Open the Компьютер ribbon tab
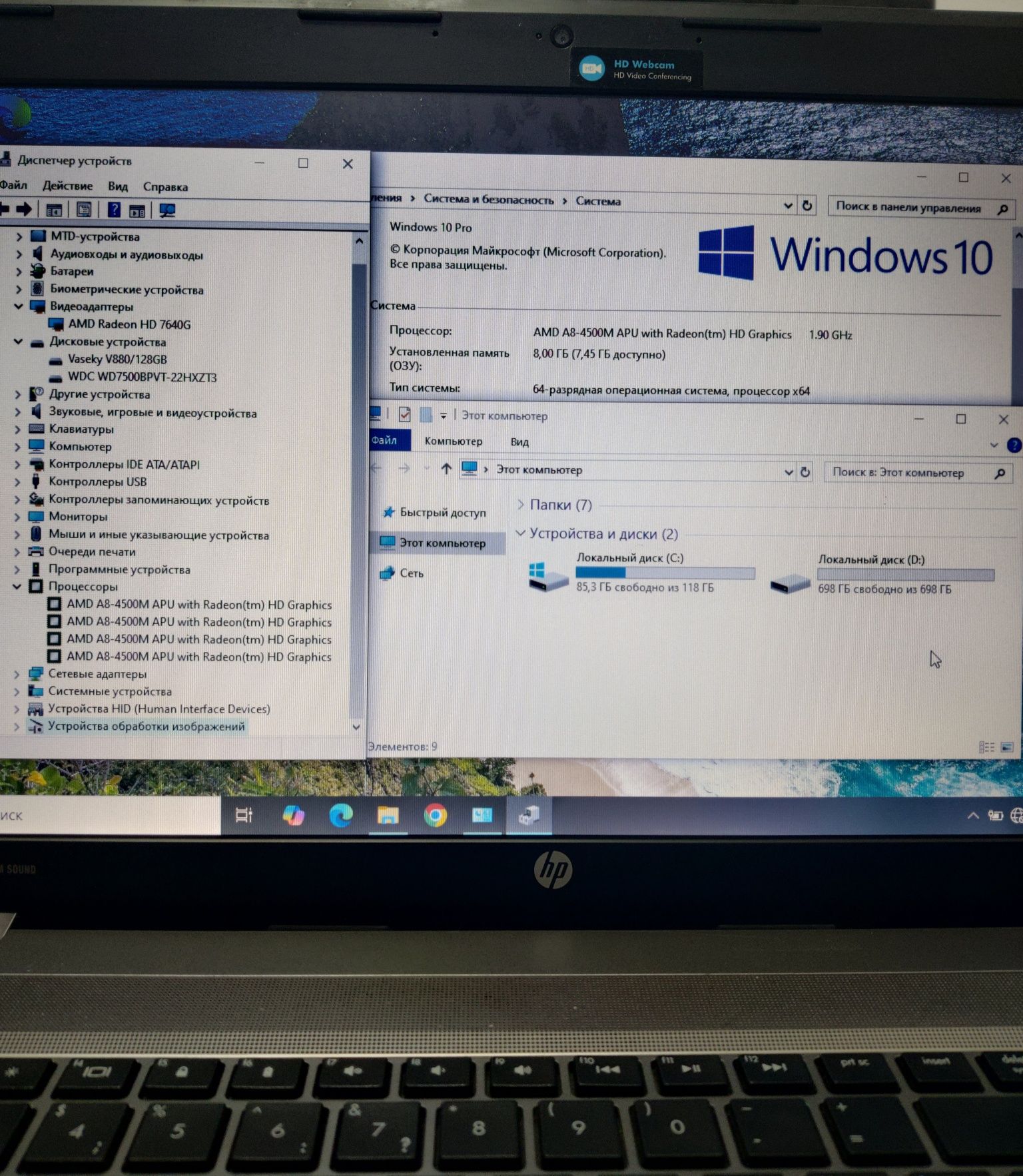Viewport: 1023px width, 1176px height. click(x=454, y=441)
